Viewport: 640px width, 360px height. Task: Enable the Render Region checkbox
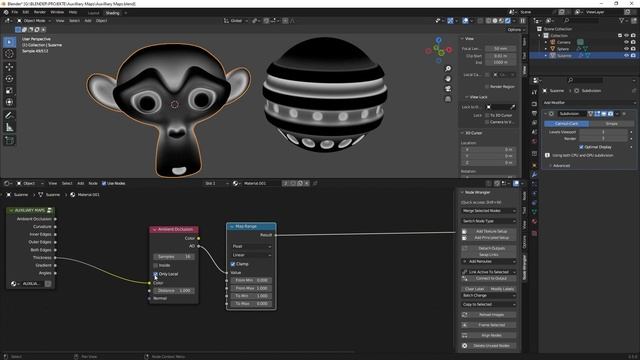487,87
